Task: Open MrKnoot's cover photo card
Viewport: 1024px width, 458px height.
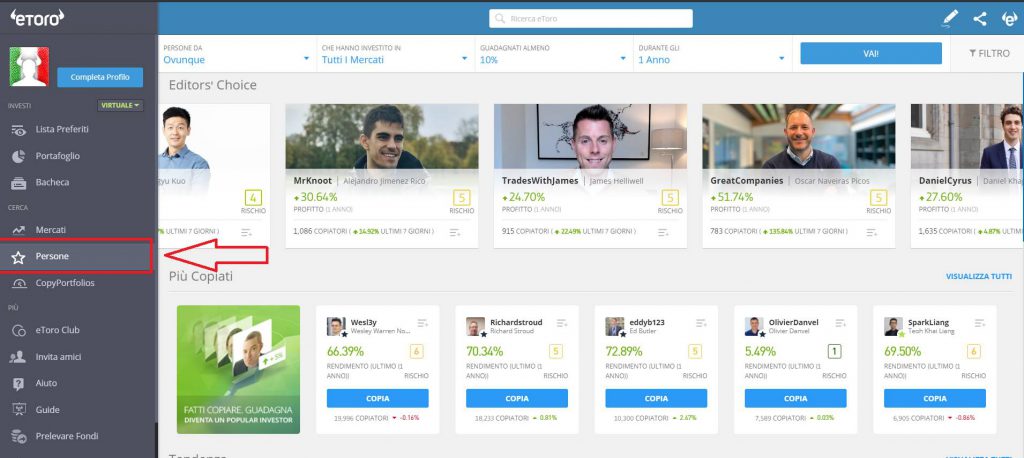Action: (x=382, y=137)
